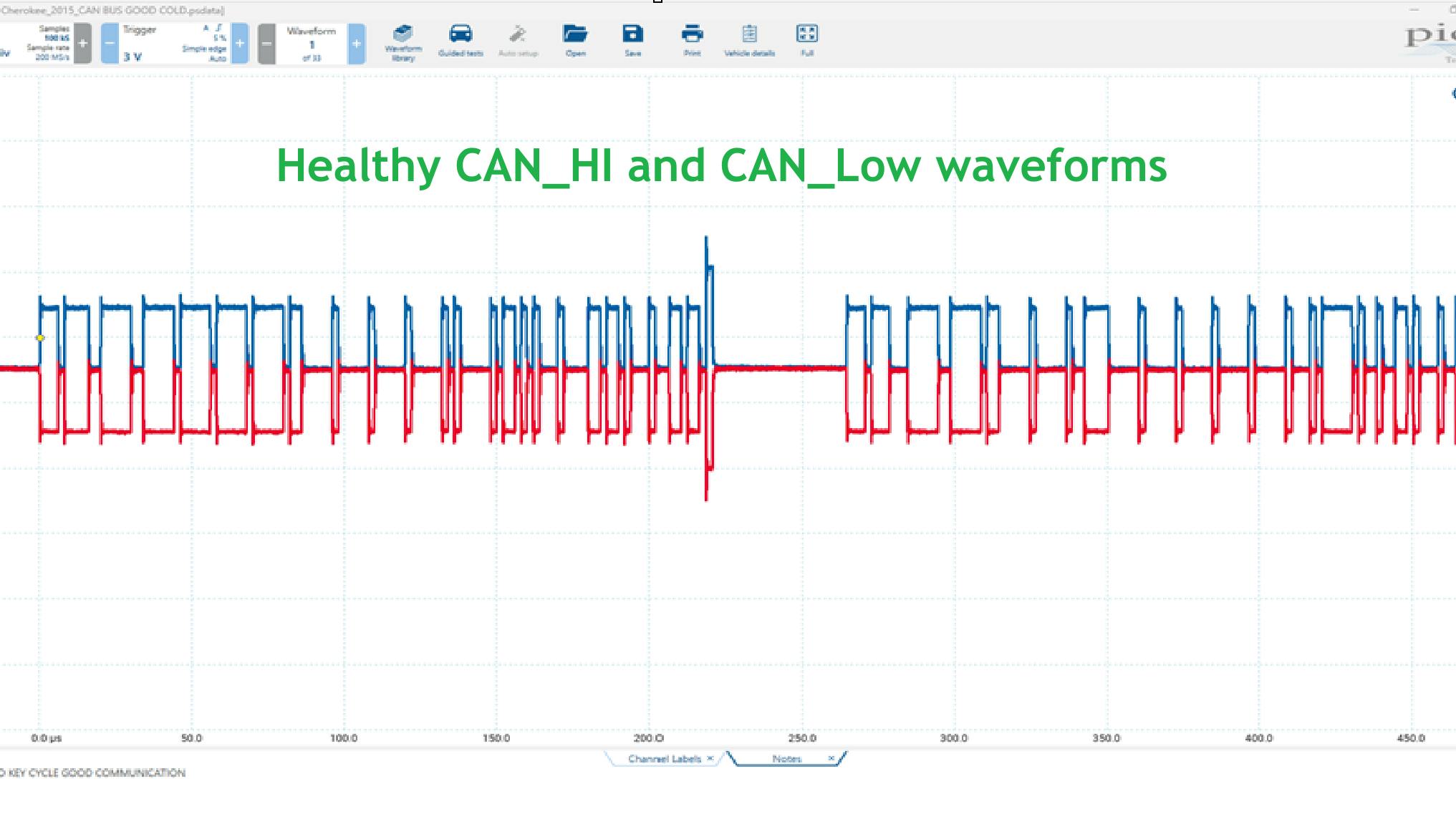The height and width of the screenshot is (819, 1456).
Task: Switch to the Channel Labels tab
Action: pos(666,757)
